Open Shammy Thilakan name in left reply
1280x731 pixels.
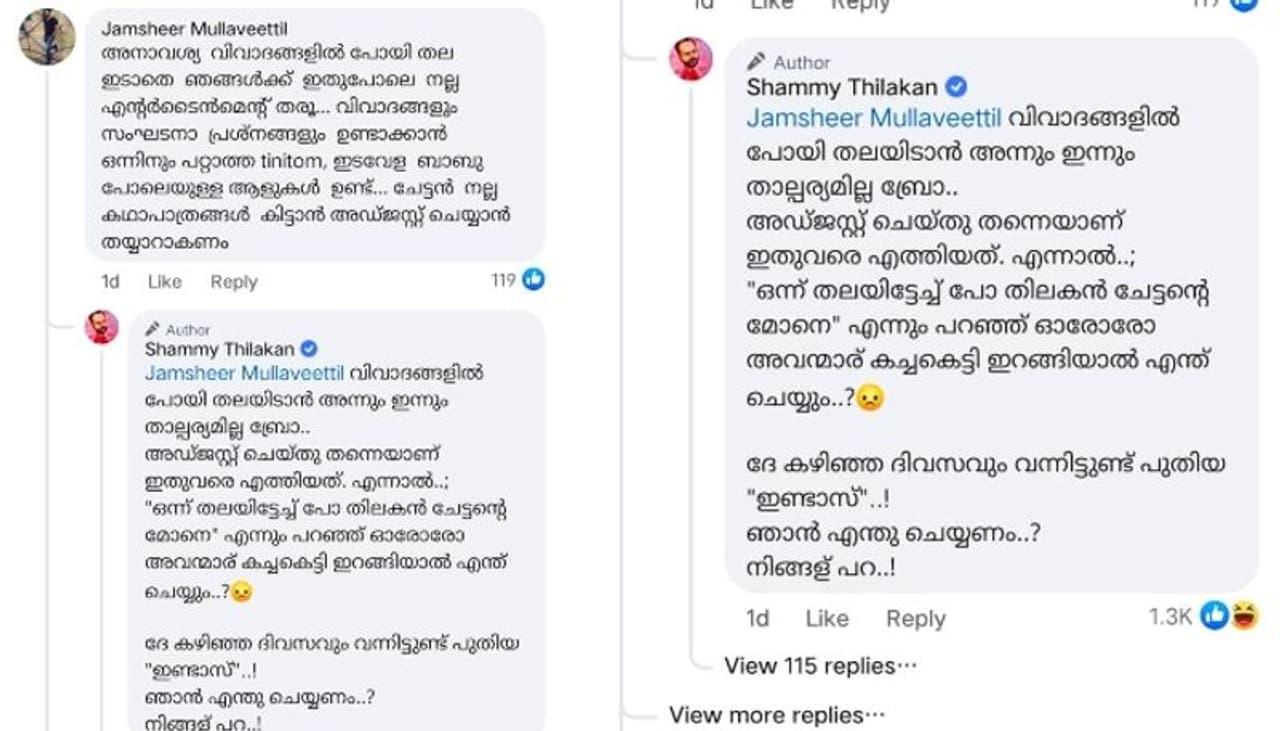219,349
